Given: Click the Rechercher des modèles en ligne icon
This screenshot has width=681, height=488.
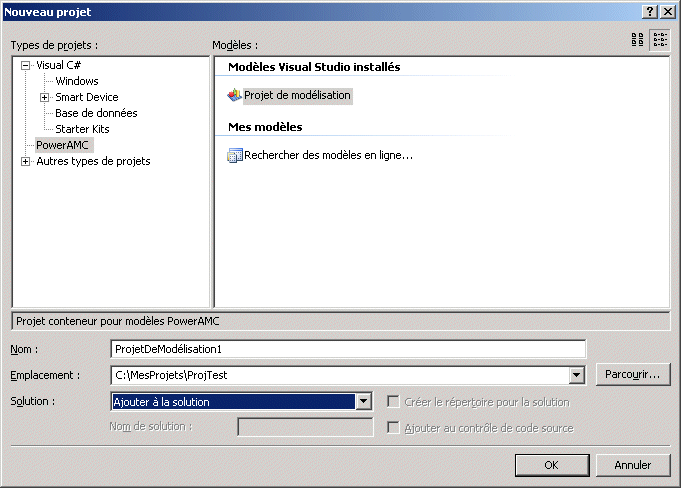Looking at the screenshot, I should [x=235, y=155].
